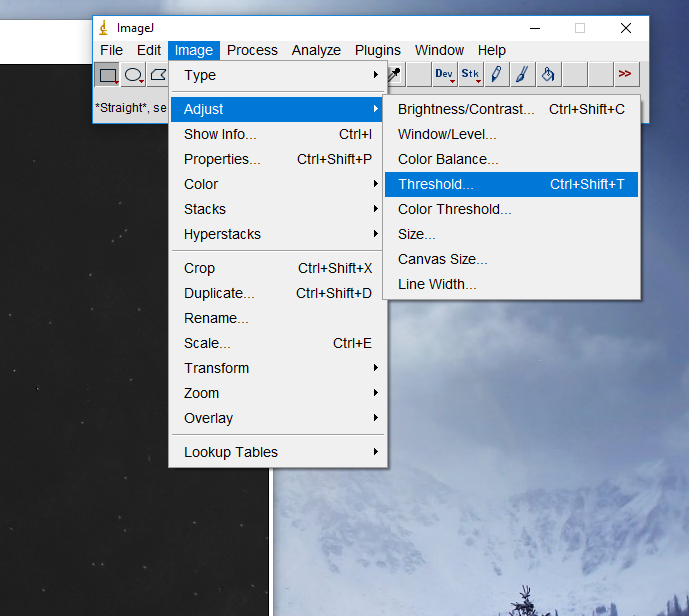Viewport: 689px width, 616px height.
Task: Open the Analyze menu
Action: (x=316, y=50)
